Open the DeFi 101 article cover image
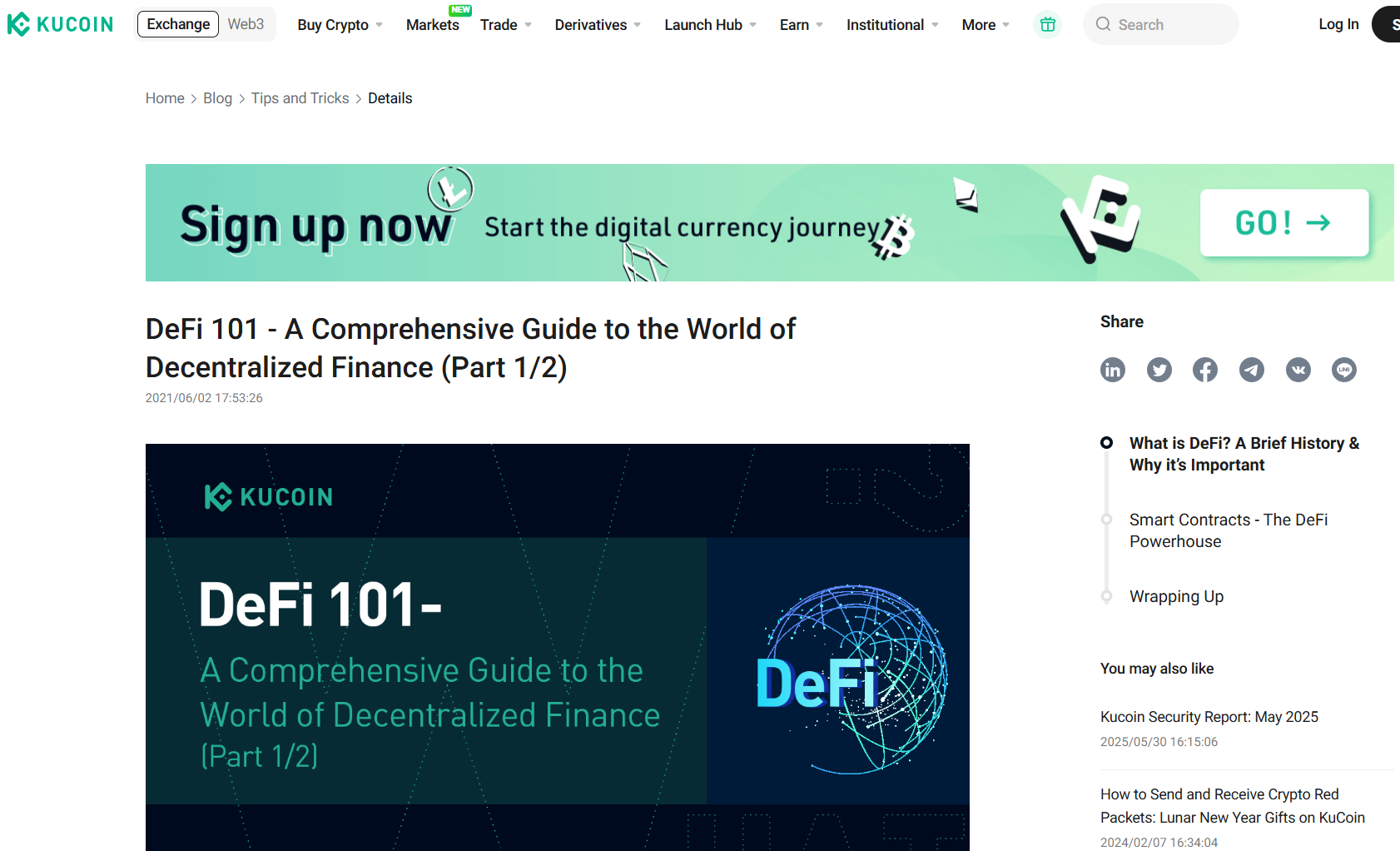 click(557, 647)
